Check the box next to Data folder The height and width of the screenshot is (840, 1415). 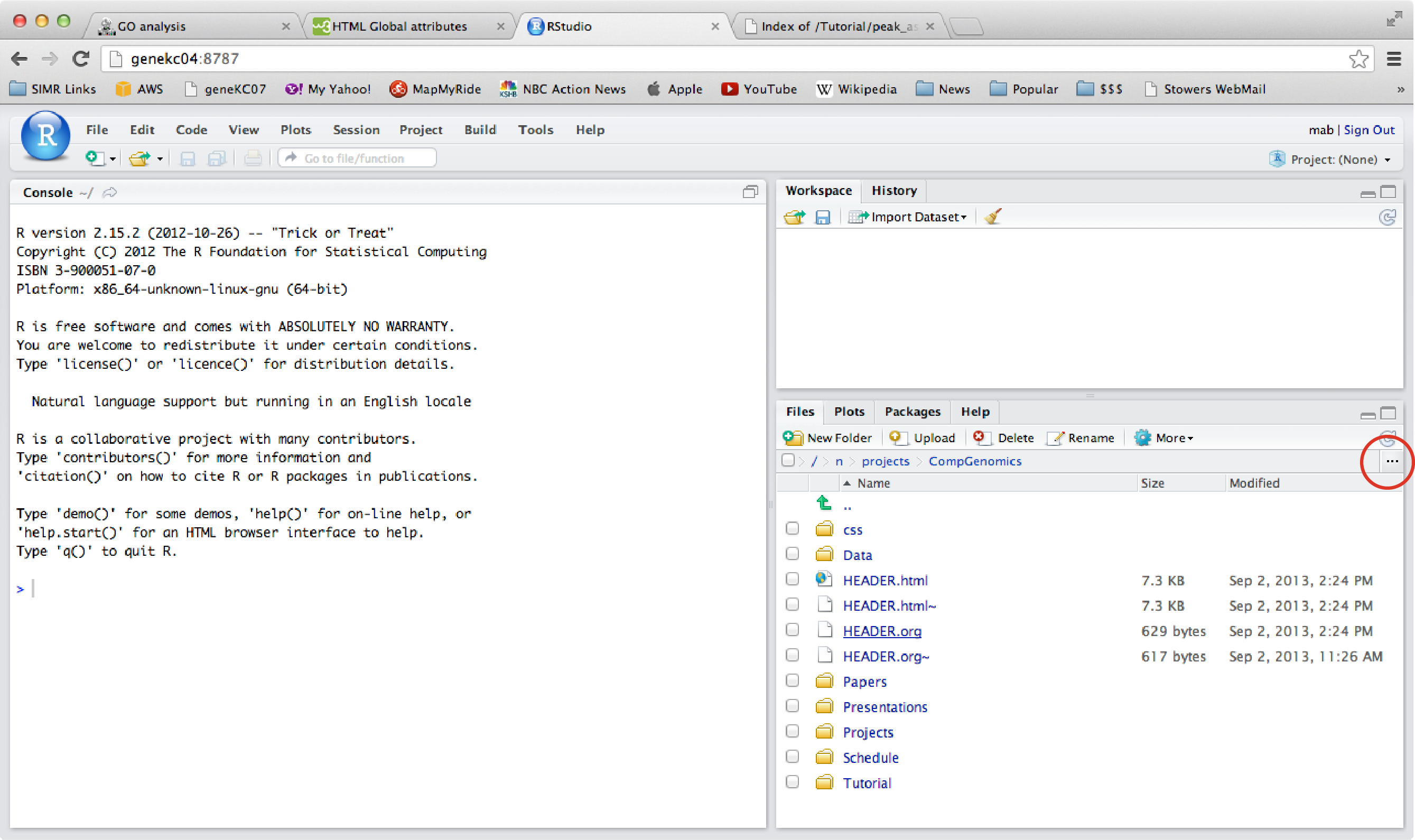click(793, 554)
